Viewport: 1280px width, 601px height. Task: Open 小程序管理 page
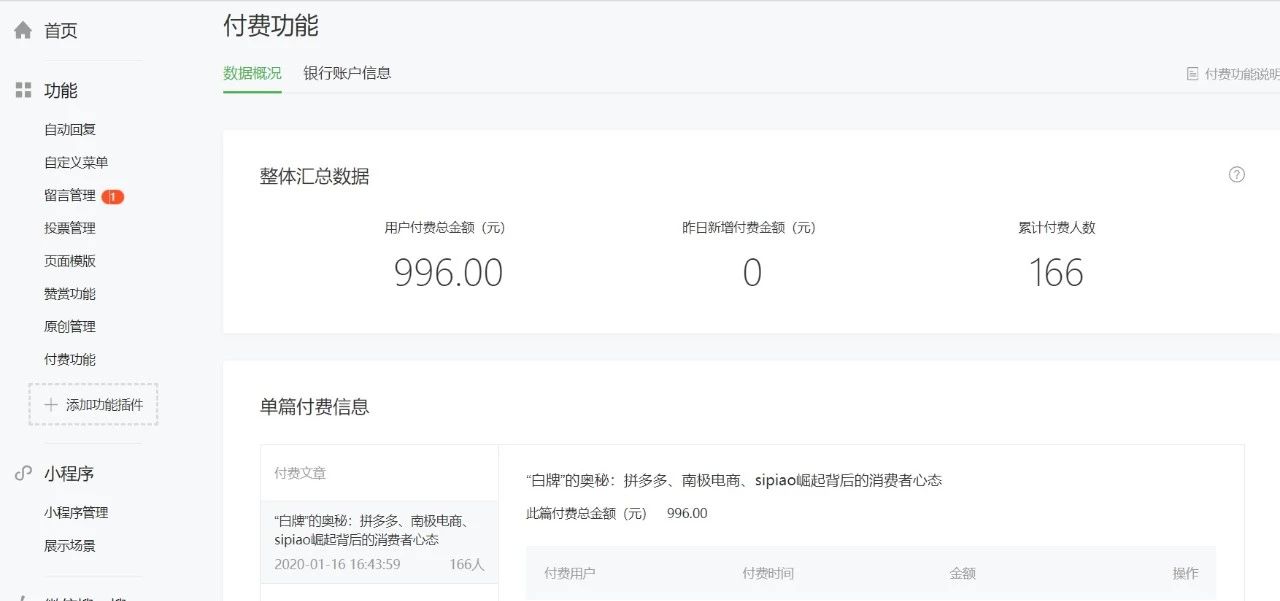(x=76, y=513)
